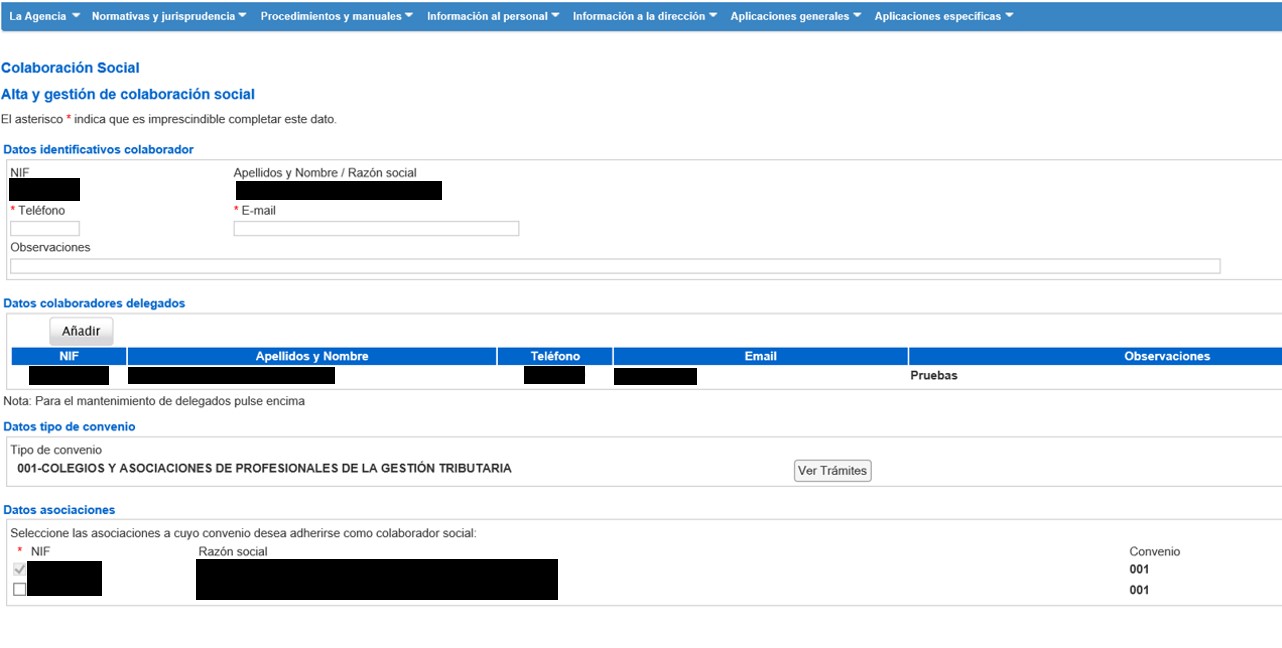Image resolution: width=1282 pixels, height=648 pixels.
Task: Expand Procedimientos y manuales dropdown
Action: click(337, 16)
